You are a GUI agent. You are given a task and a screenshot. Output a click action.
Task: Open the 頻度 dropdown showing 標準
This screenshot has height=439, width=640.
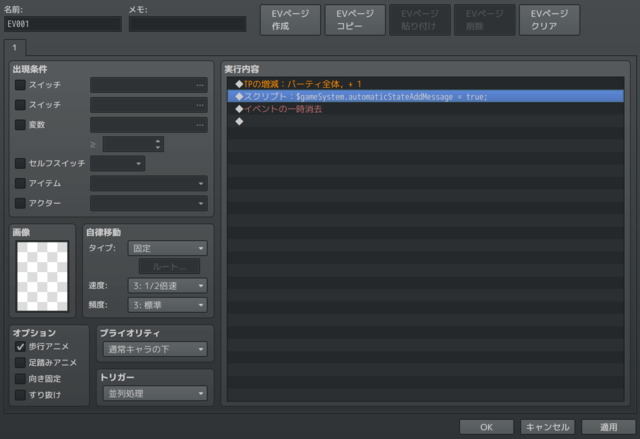point(168,305)
